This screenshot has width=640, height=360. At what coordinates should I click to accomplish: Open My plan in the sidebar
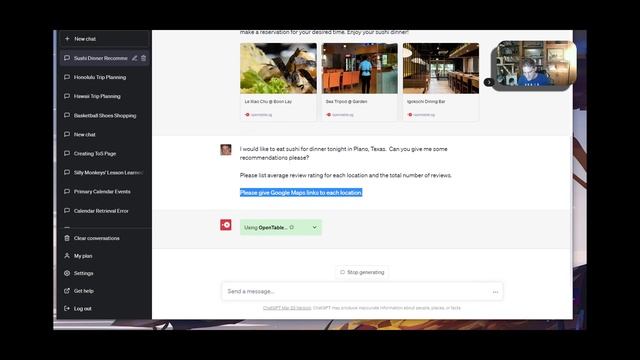[104, 256]
